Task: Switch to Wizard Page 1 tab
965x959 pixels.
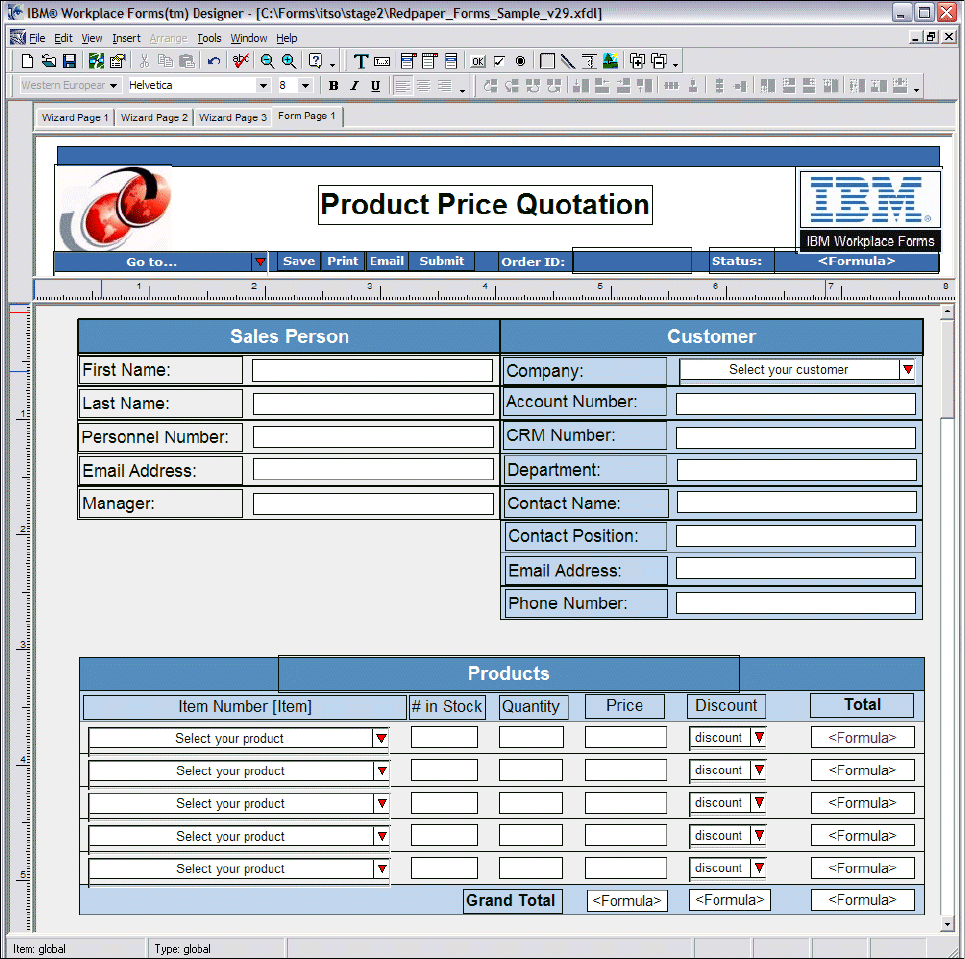Action: [x=74, y=117]
